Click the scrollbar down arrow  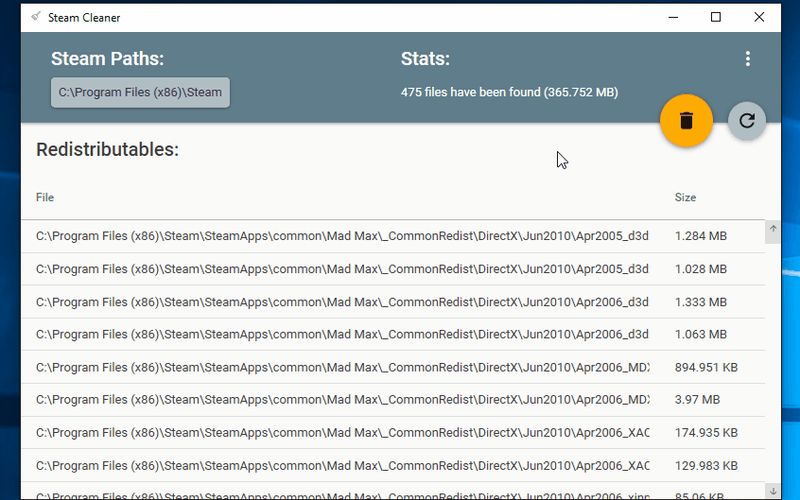tap(772, 489)
